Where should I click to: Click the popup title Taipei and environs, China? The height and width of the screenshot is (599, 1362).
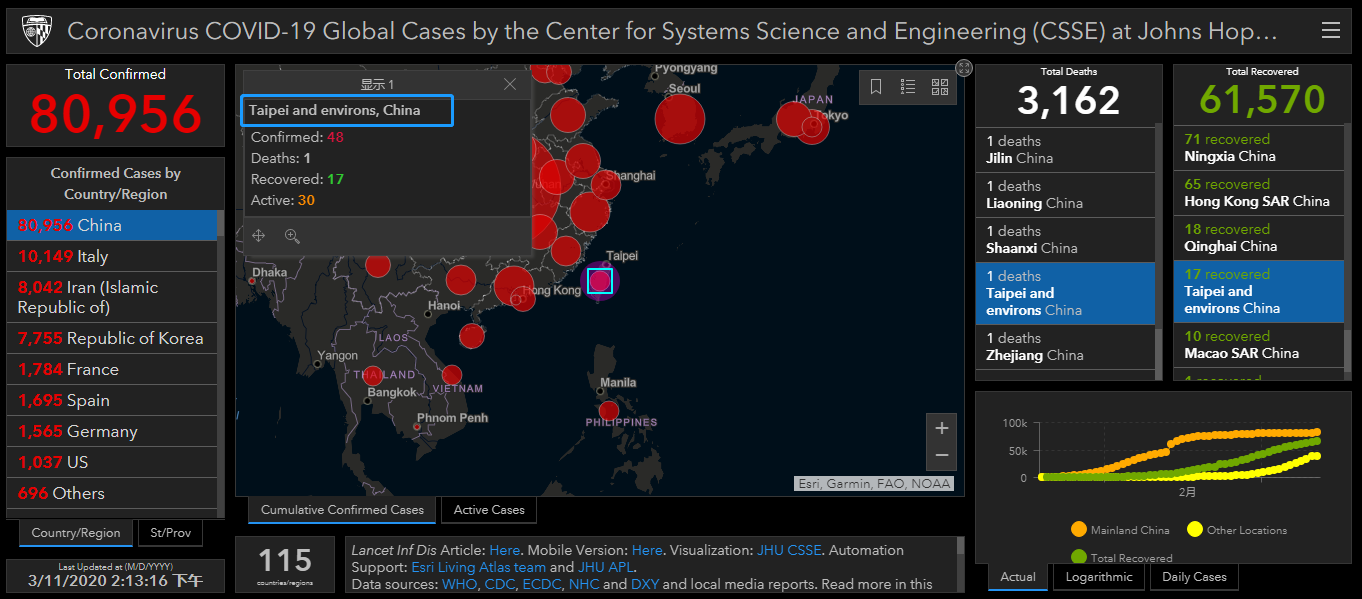[x=334, y=110]
